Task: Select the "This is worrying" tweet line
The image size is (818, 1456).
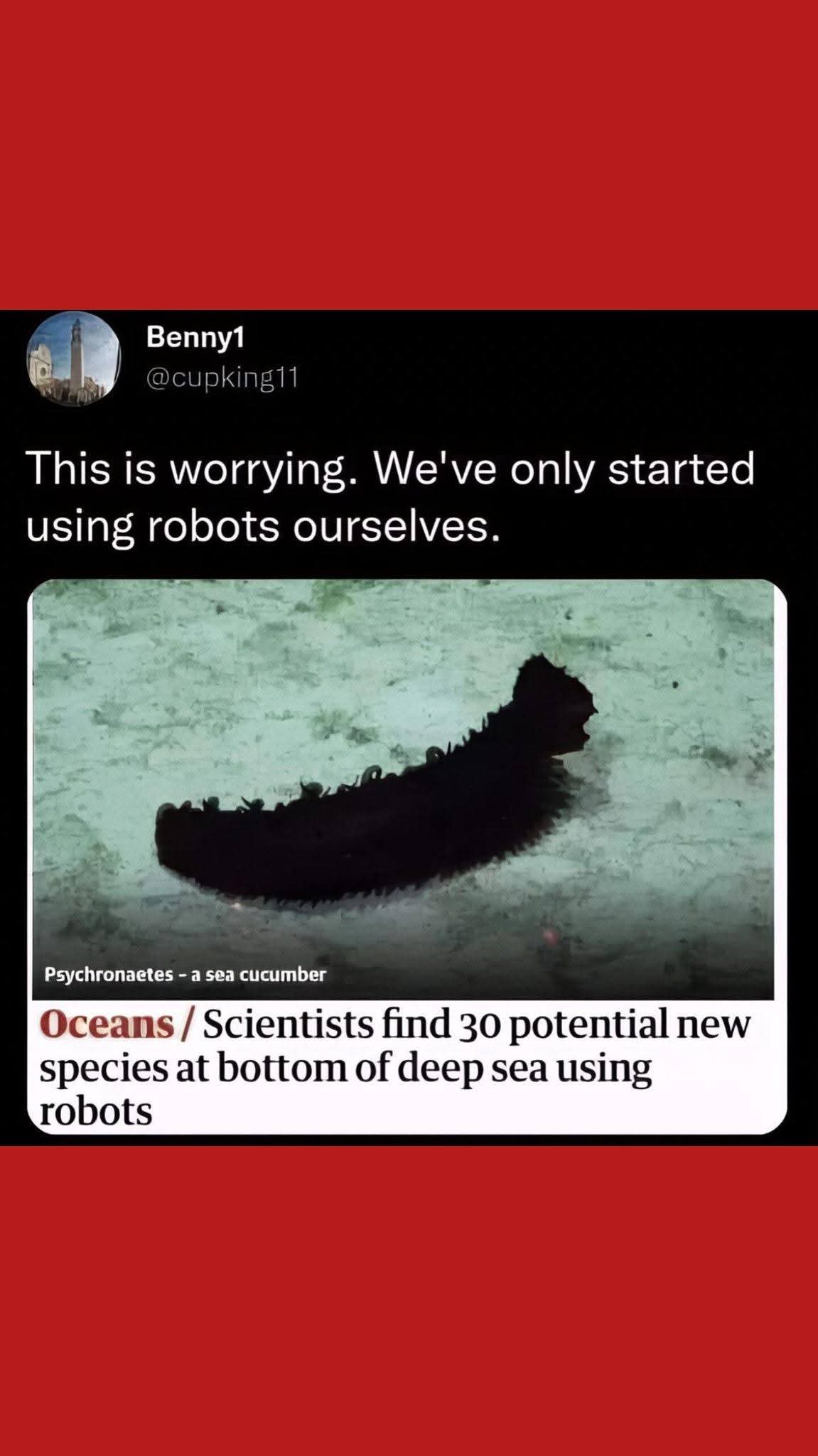Action: tap(390, 471)
